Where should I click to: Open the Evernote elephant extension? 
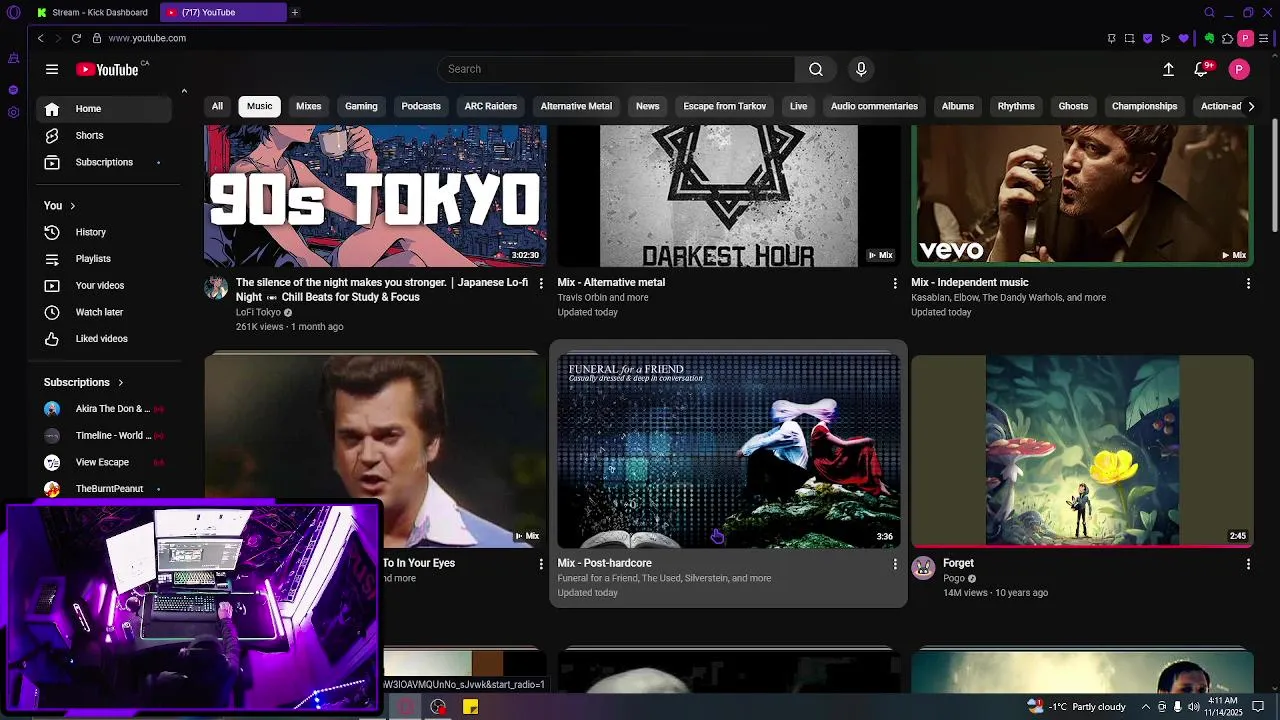coord(1209,38)
